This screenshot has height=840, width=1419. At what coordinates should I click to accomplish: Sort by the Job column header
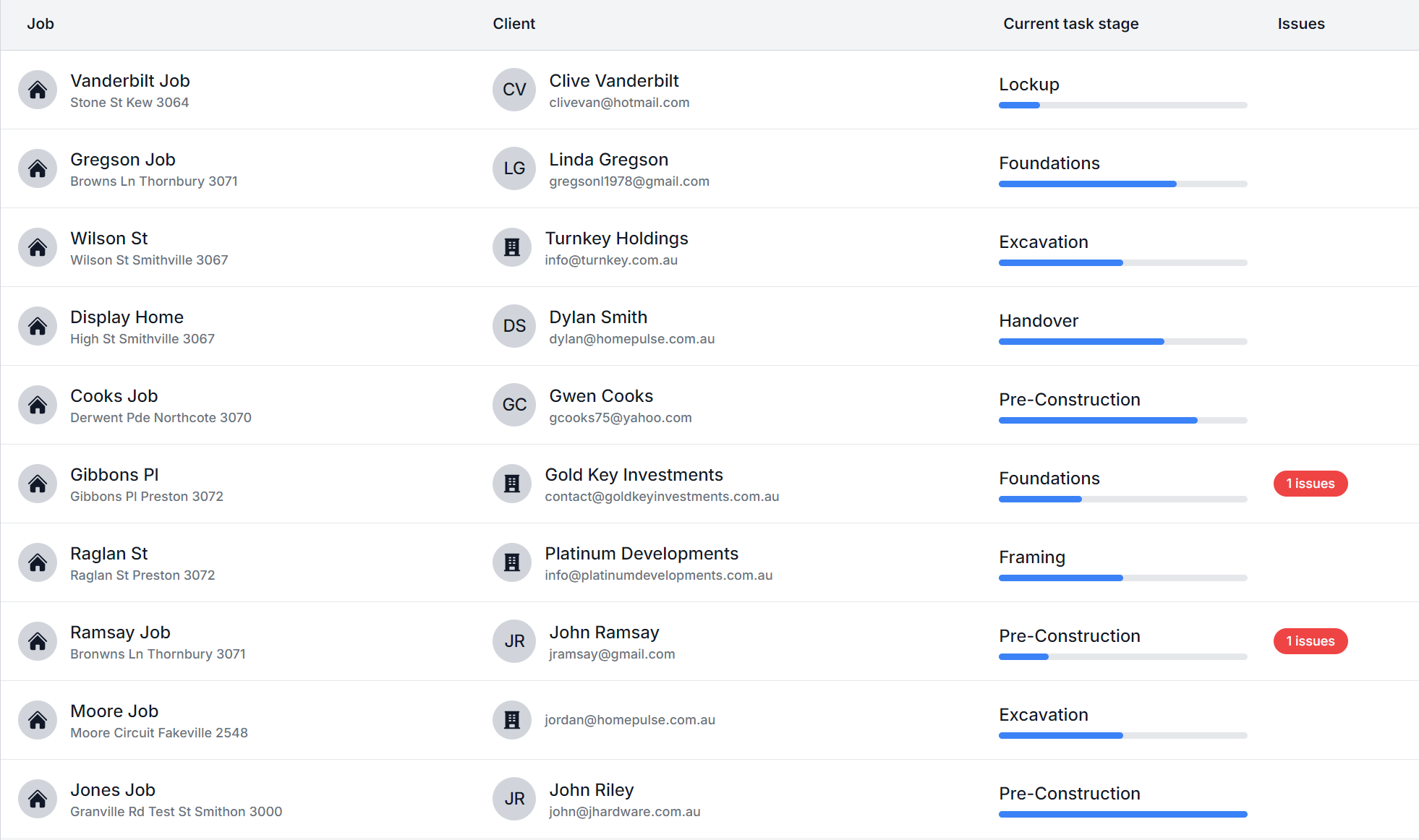pos(41,24)
